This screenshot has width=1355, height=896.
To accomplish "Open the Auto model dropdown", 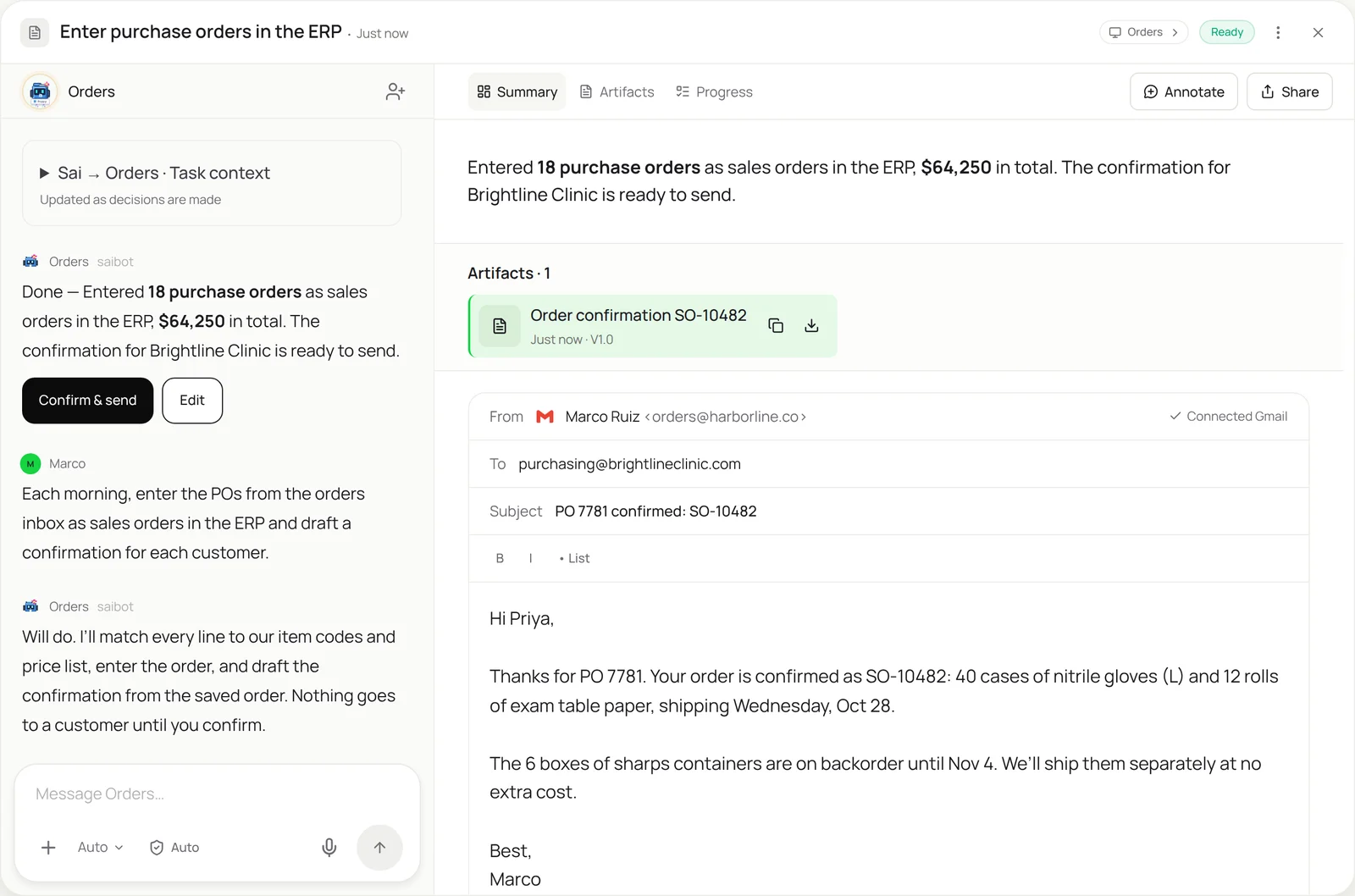I will 100,847.
